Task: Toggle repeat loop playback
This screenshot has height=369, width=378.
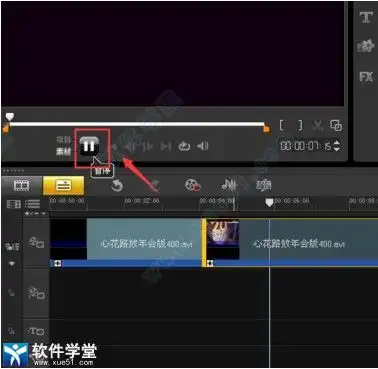Action: pyautogui.click(x=184, y=146)
